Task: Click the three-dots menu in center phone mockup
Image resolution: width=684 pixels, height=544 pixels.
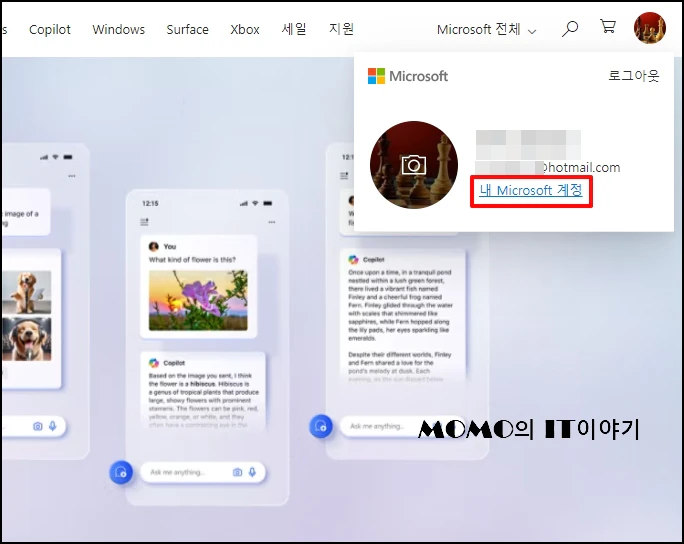Action: pos(272,222)
